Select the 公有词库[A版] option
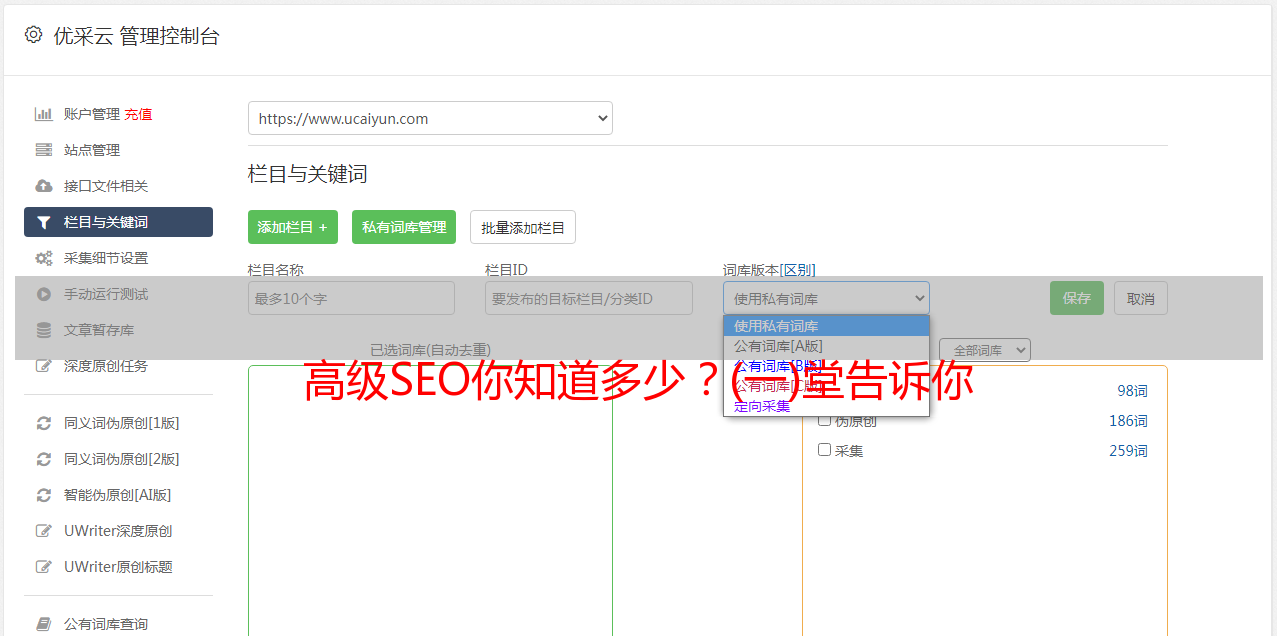Image resolution: width=1277 pixels, height=636 pixels. [x=826, y=346]
